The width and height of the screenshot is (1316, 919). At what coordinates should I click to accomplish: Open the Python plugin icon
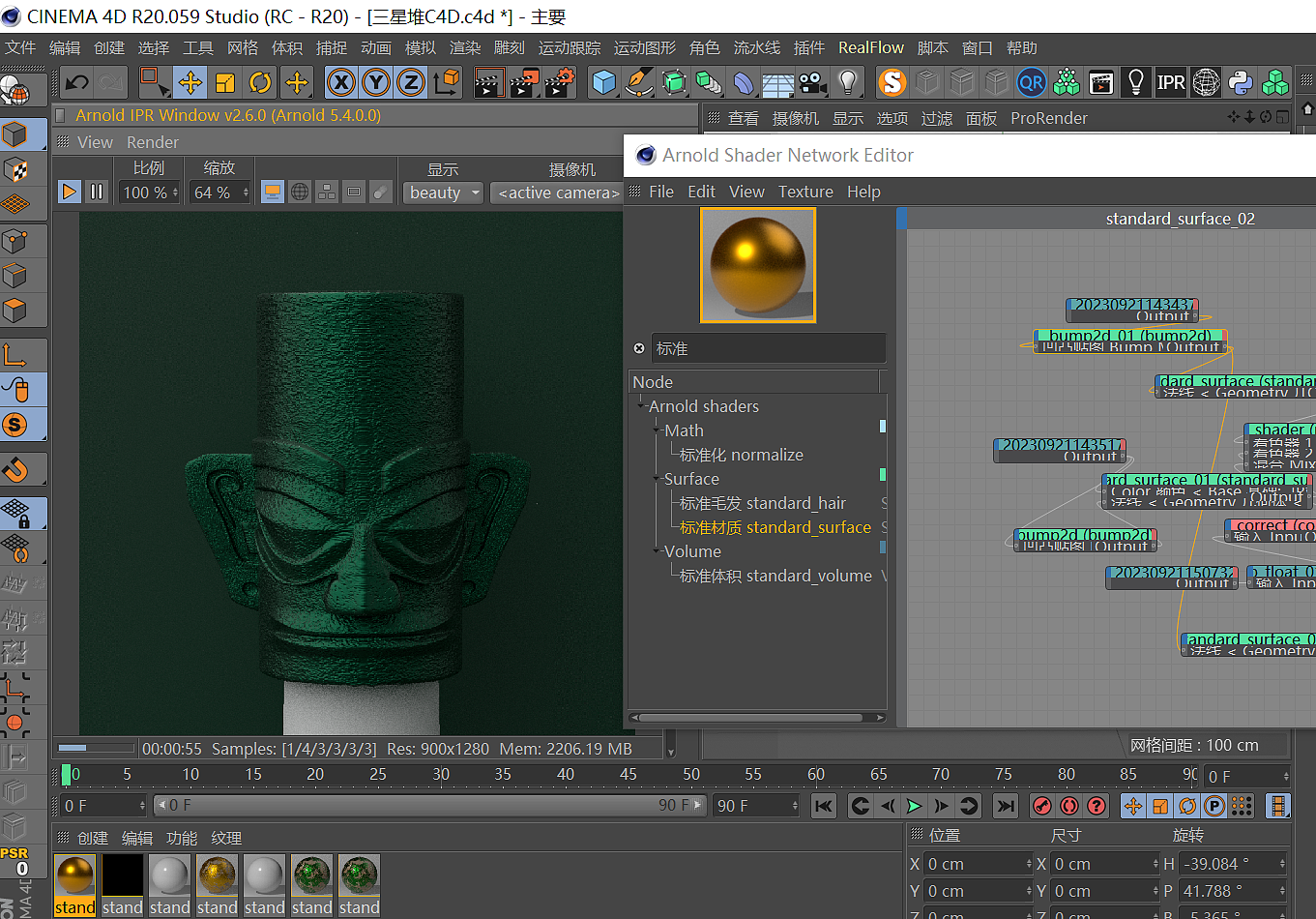point(1241,83)
